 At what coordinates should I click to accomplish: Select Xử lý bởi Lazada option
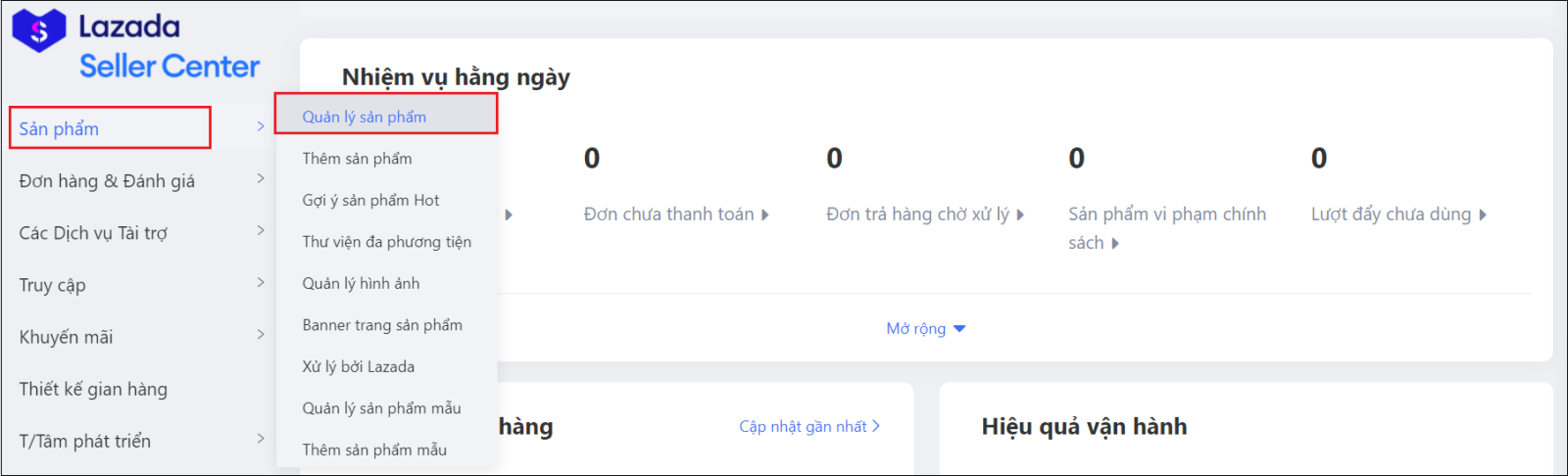click(x=358, y=366)
